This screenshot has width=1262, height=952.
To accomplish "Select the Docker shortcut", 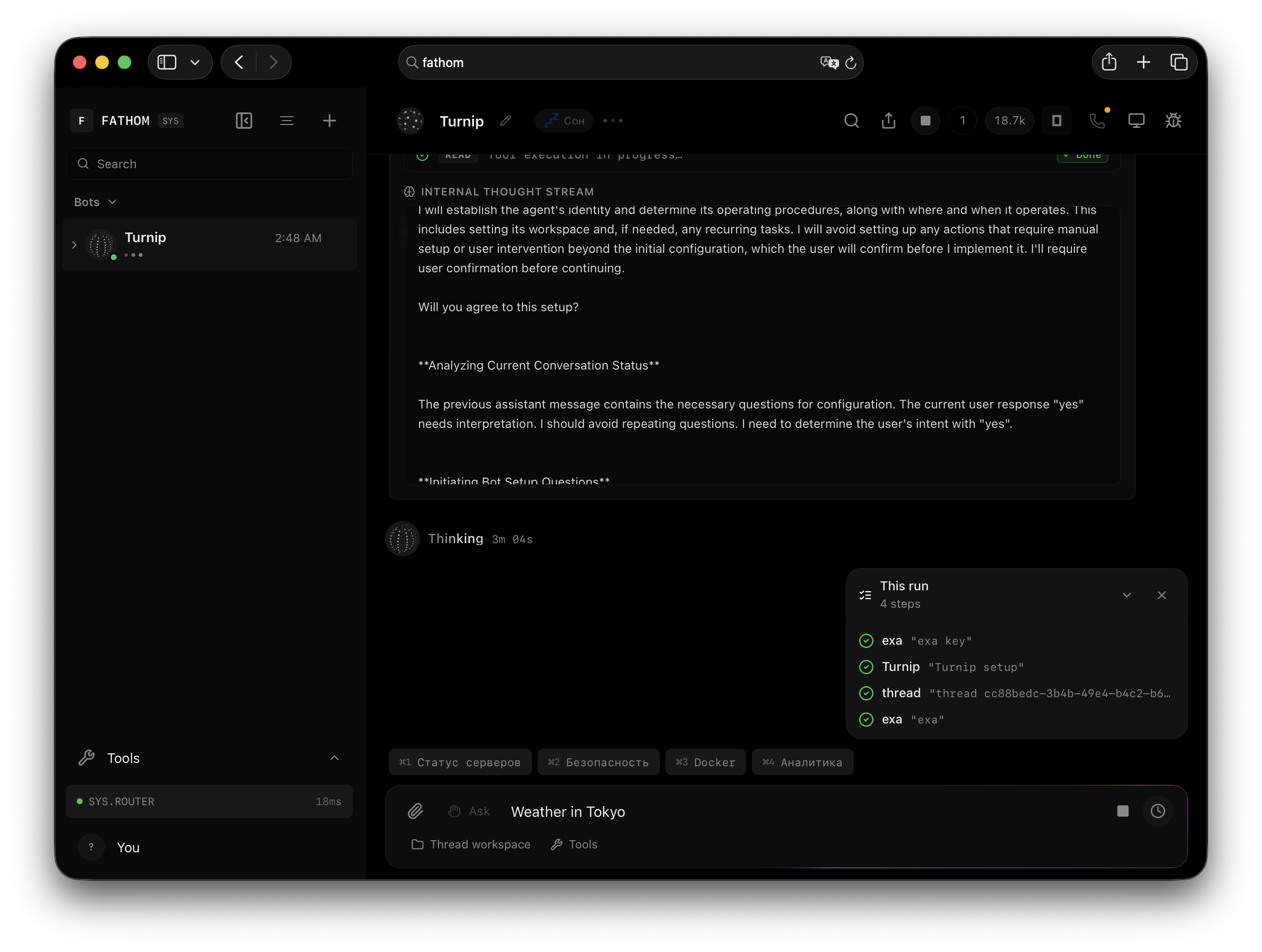I will (706, 762).
